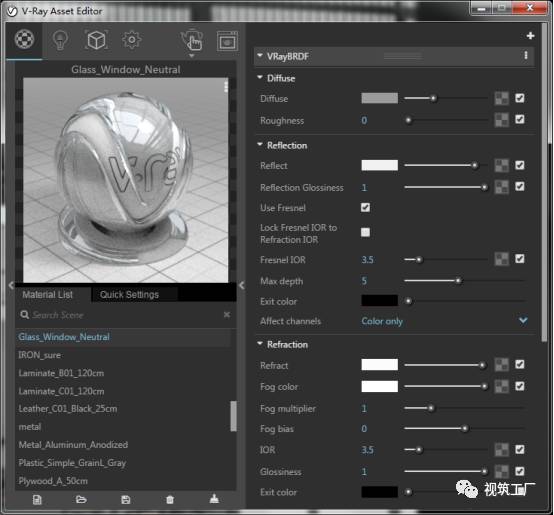This screenshot has width=554, height=515.
Task: Click the Reflect texture map slot
Action: [x=501, y=165]
